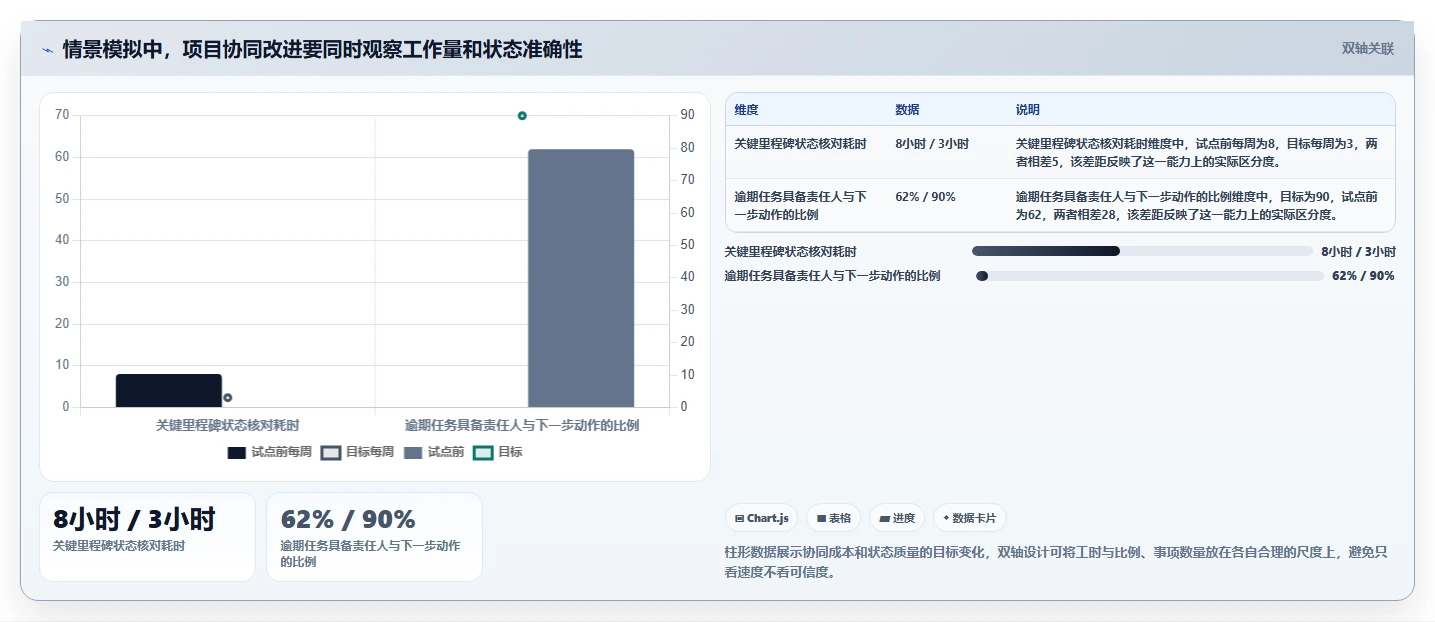Click table cell 关键里程碑状态核对耗时

800,144
